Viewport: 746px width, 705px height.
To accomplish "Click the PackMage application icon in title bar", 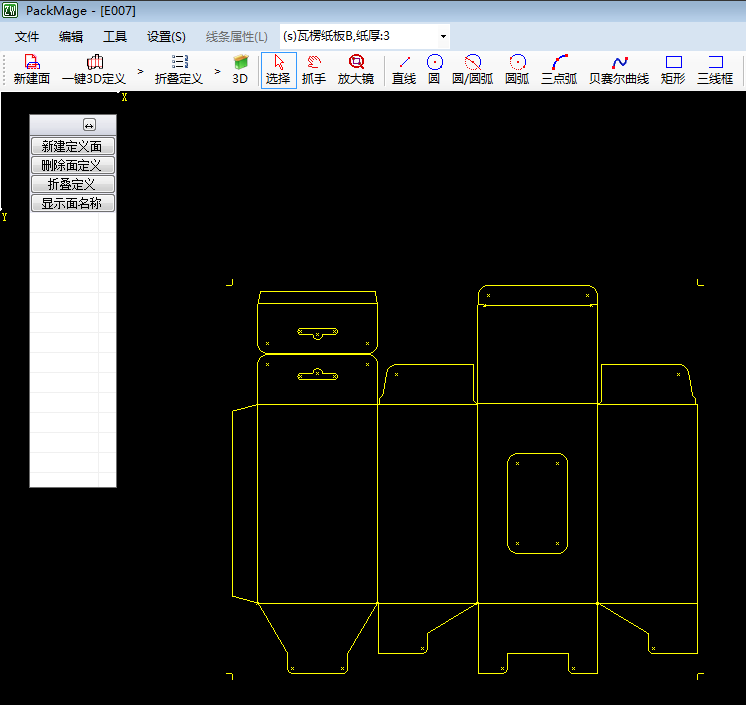I will [10, 10].
